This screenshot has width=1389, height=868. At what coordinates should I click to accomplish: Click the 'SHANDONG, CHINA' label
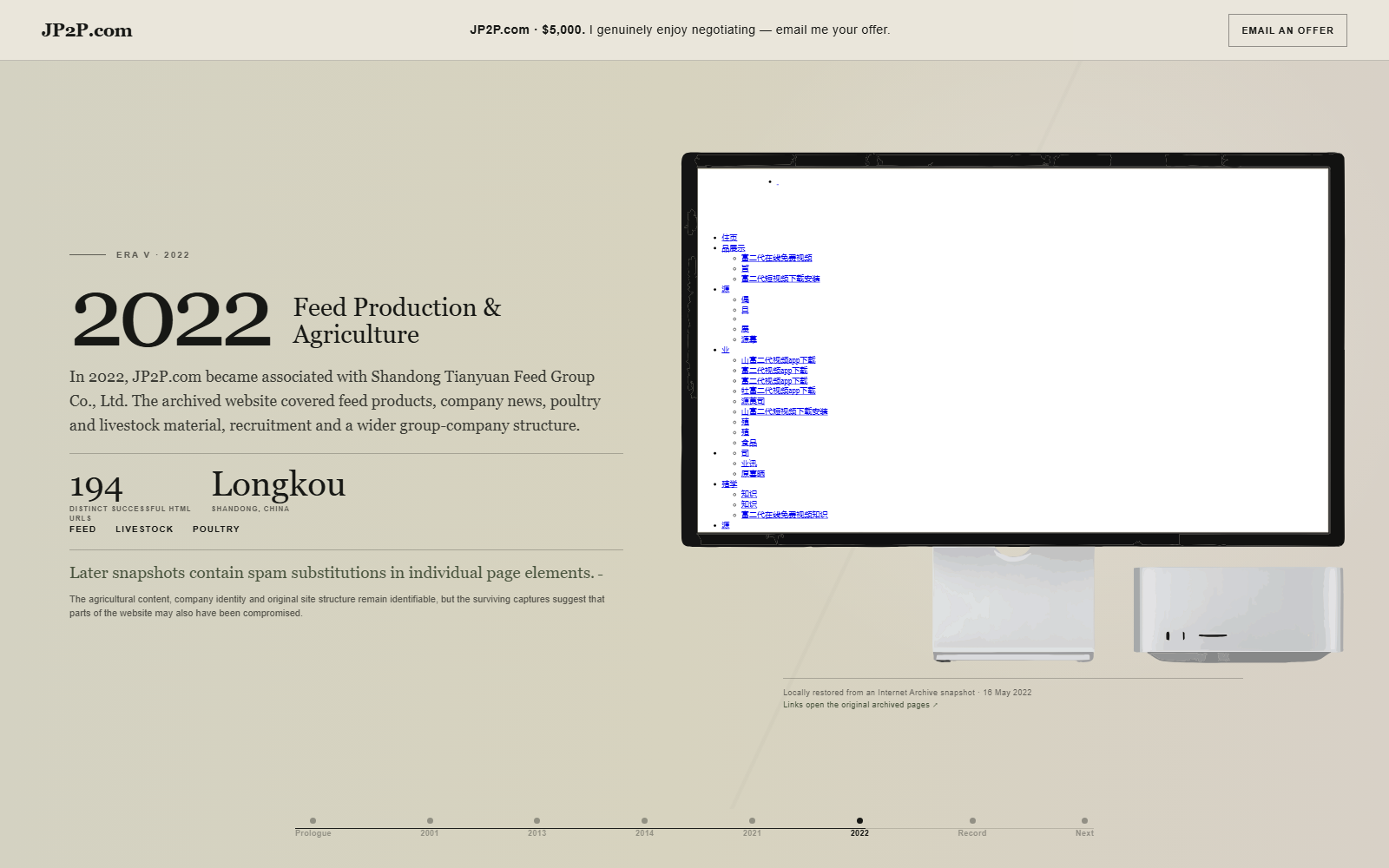coord(250,509)
